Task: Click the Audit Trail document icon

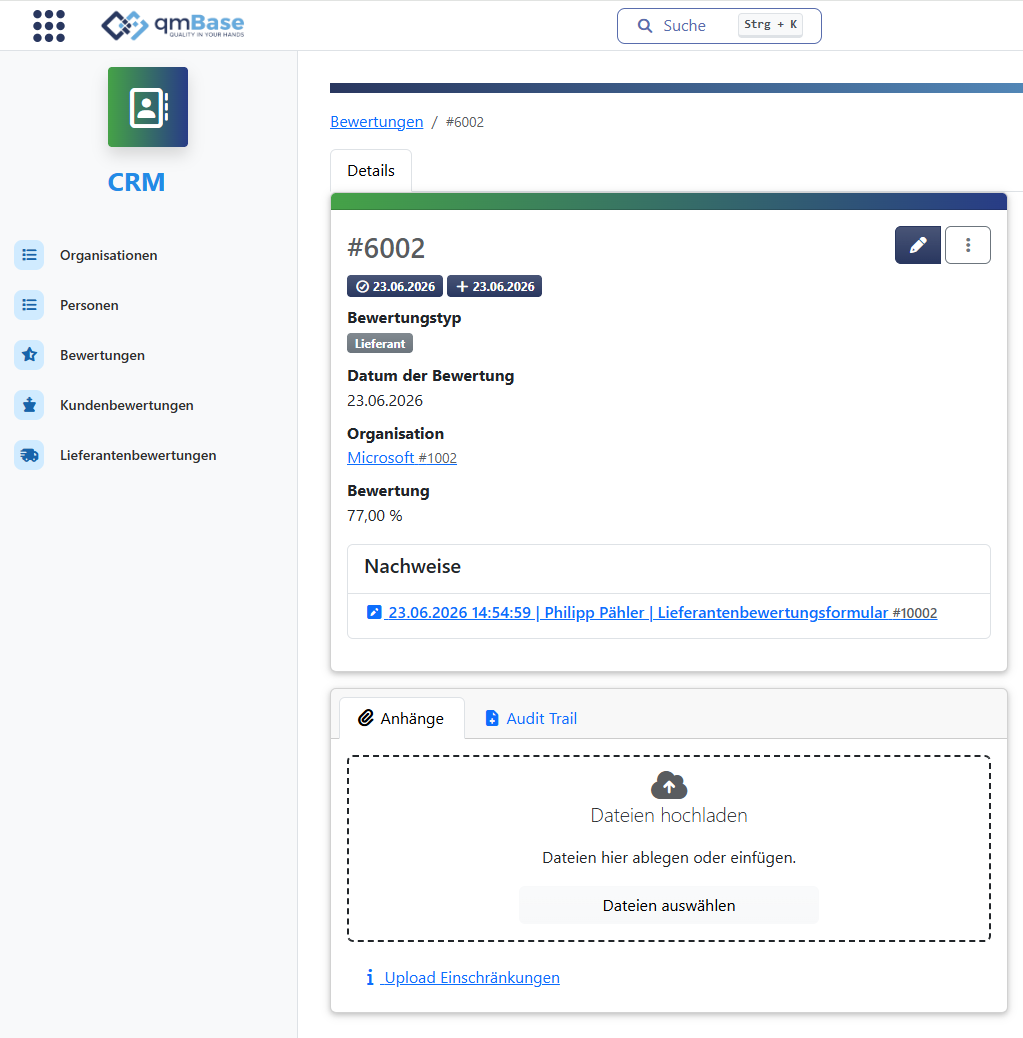Action: (492, 718)
